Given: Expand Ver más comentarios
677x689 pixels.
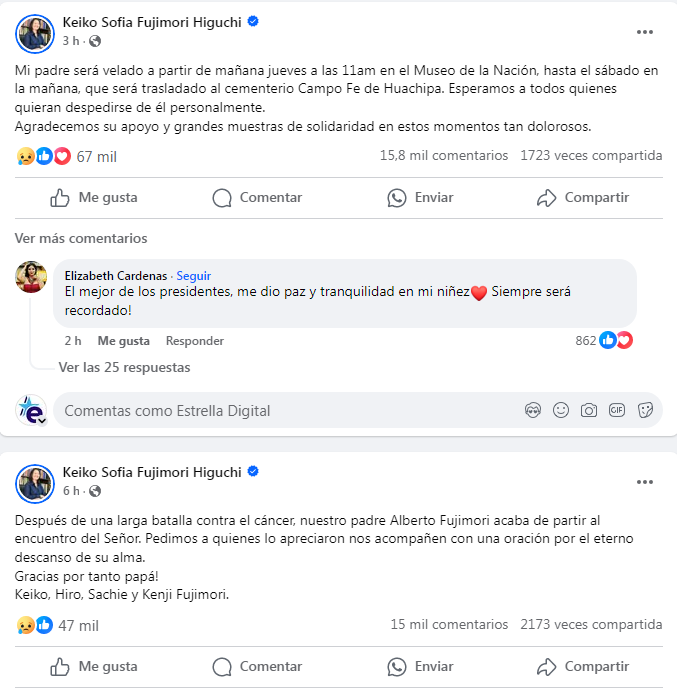Looking at the screenshot, I should (81, 238).
